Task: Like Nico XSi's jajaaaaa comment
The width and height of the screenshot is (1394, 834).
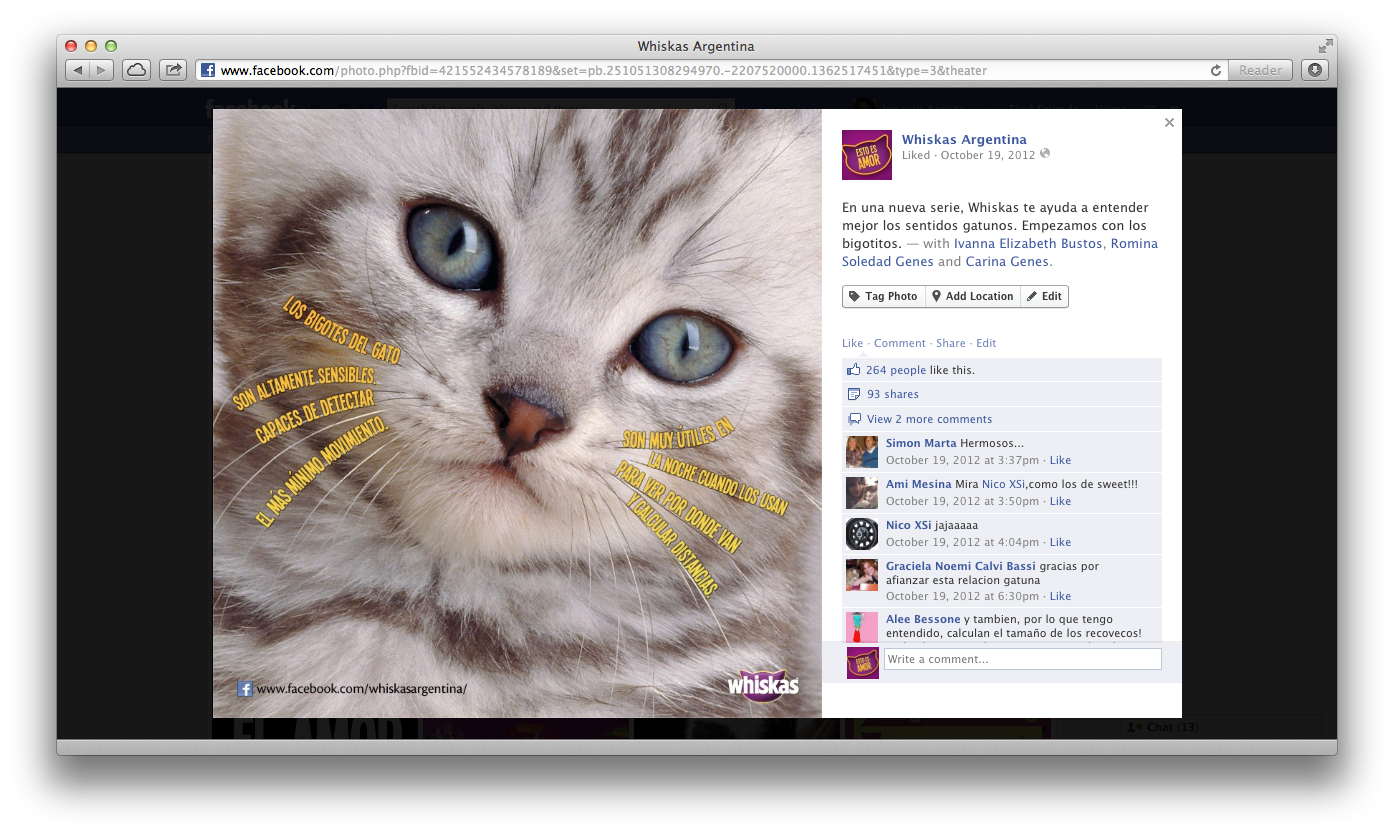Action: click(x=1060, y=543)
